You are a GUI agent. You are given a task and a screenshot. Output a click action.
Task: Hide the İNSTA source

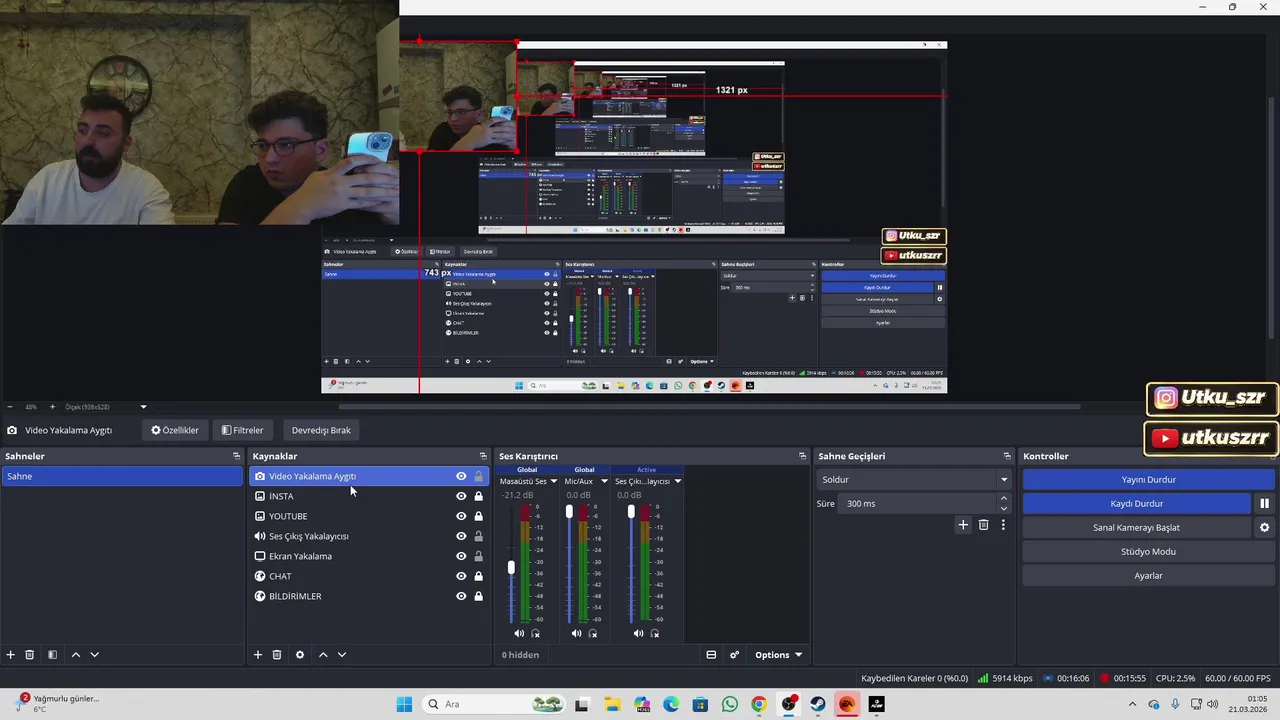tap(461, 496)
